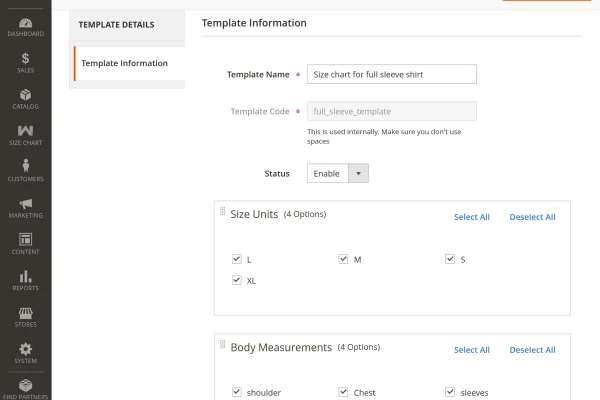The image size is (600, 400).
Task: Uncheck the L size unit checkbox
Action: coord(237,259)
